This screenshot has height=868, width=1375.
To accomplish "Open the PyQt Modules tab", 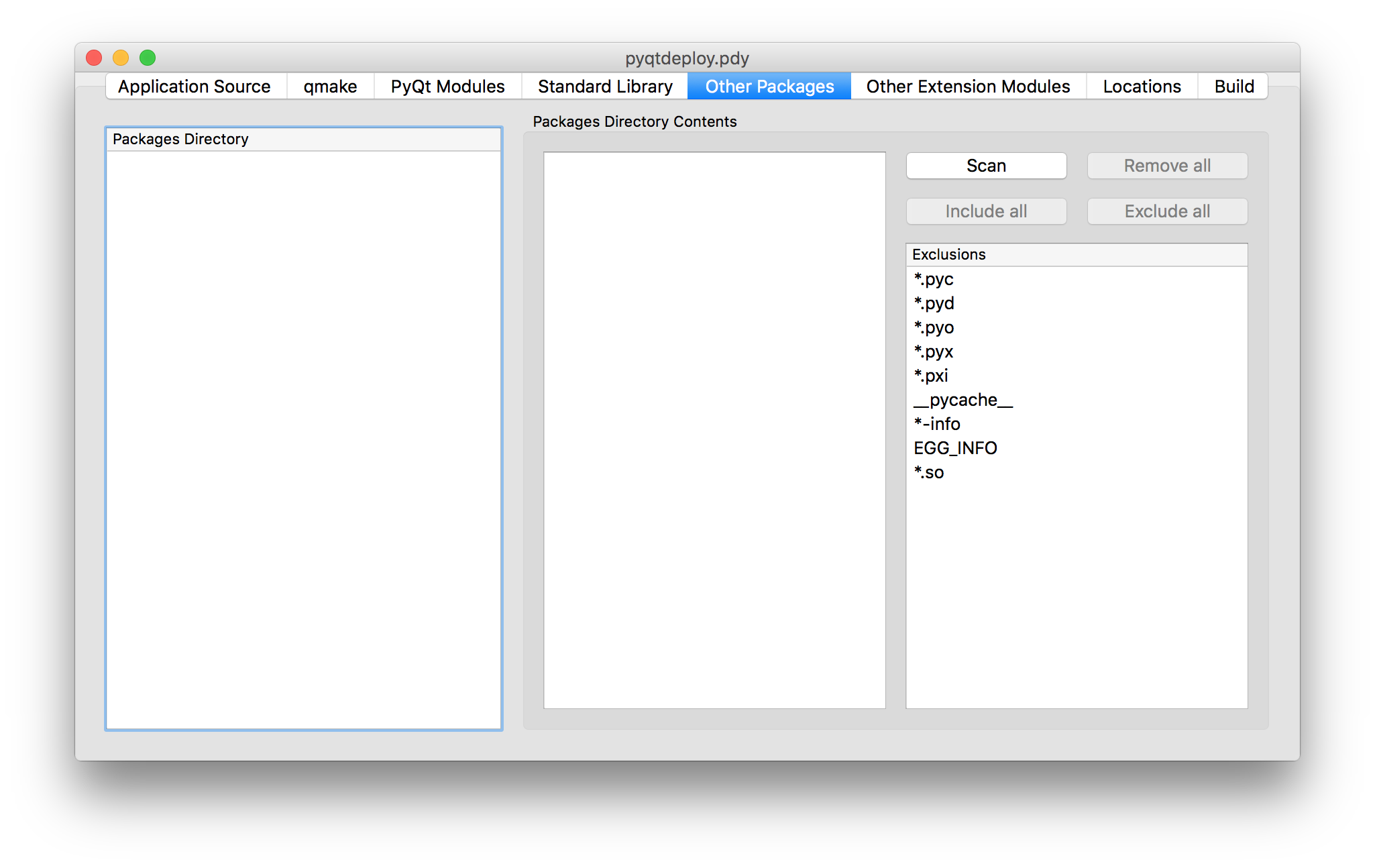I will (447, 87).
